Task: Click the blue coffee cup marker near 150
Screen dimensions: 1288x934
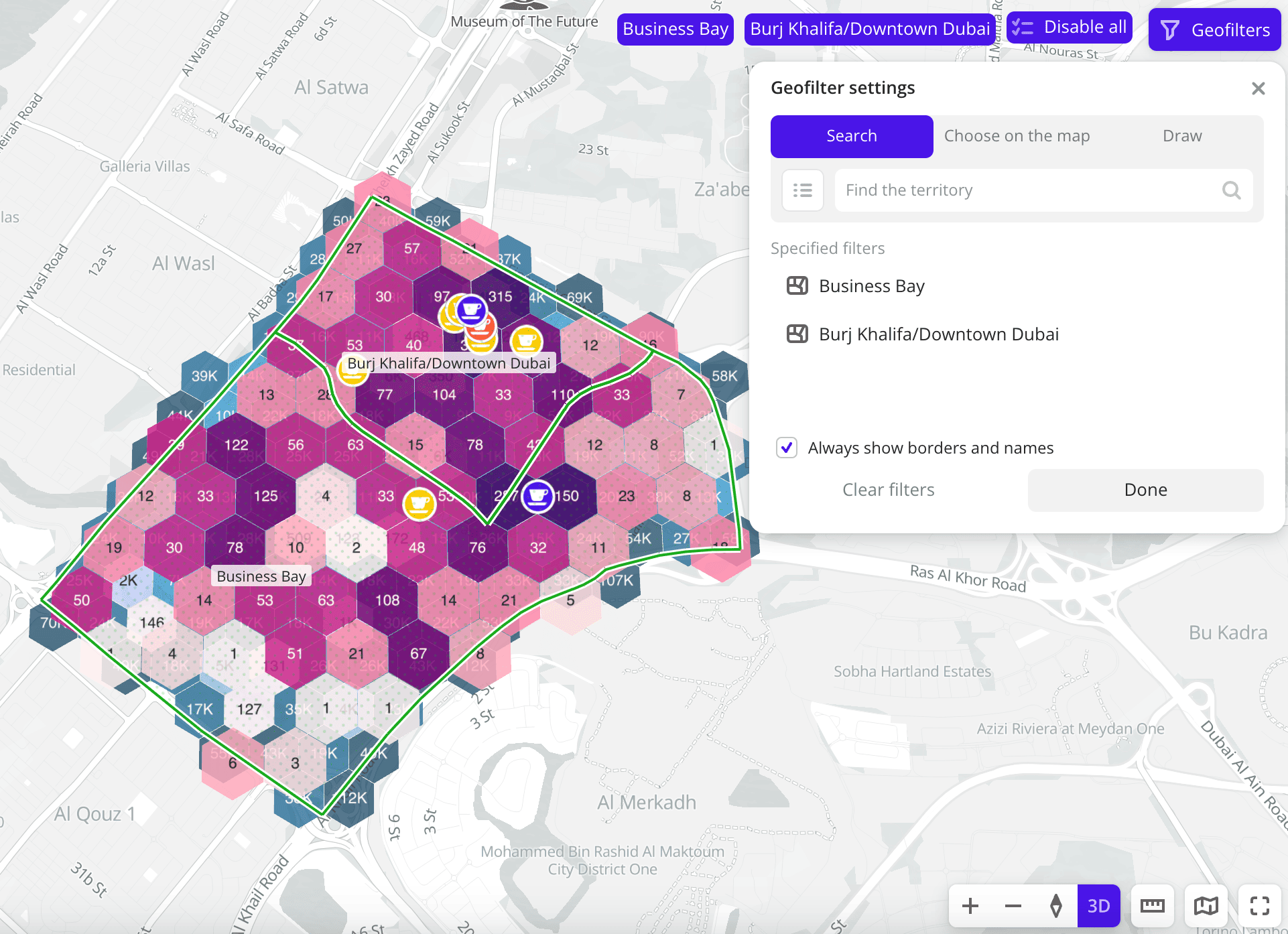Action: point(537,496)
